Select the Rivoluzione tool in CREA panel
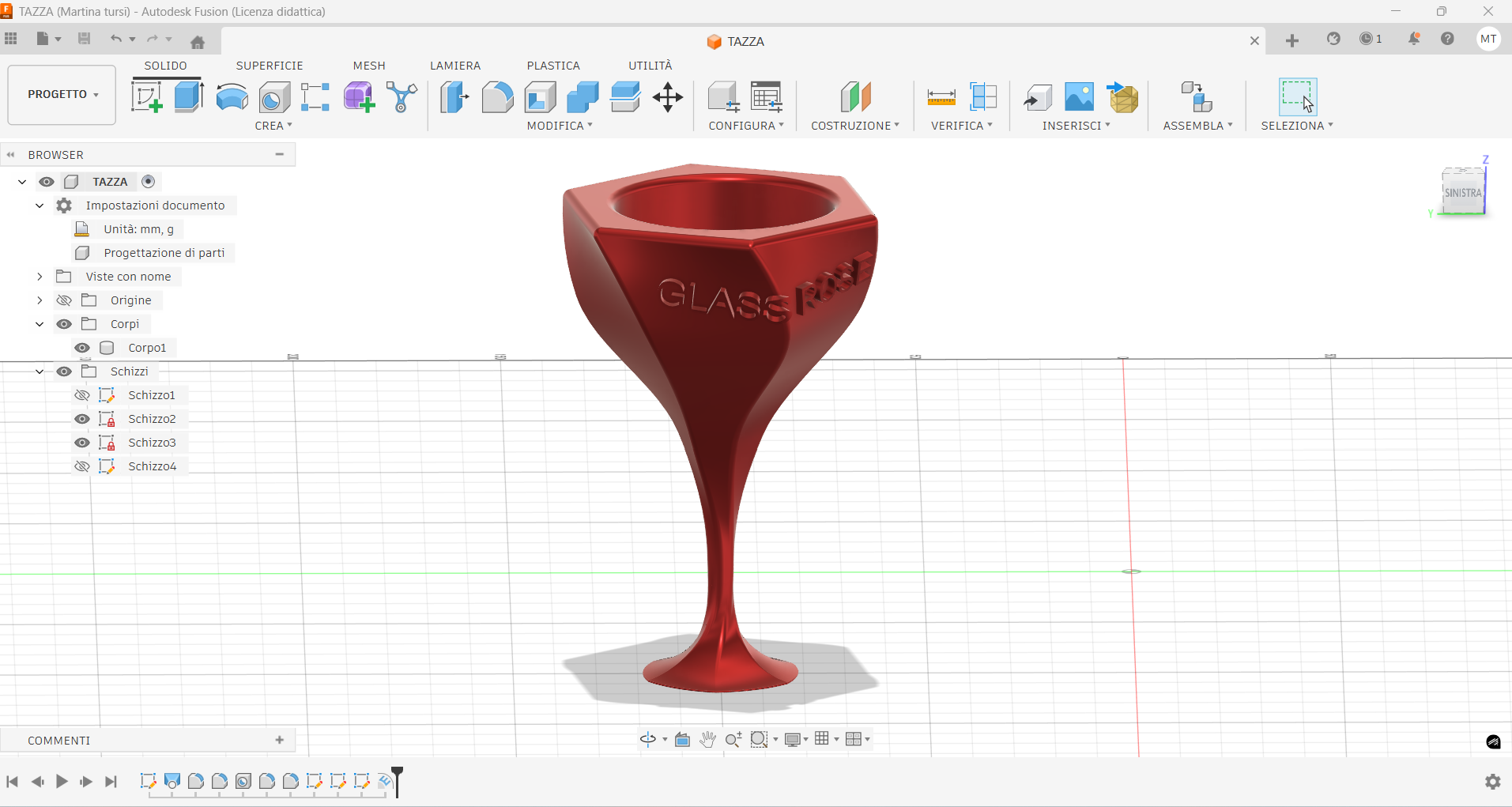The image size is (1512, 807). (232, 96)
